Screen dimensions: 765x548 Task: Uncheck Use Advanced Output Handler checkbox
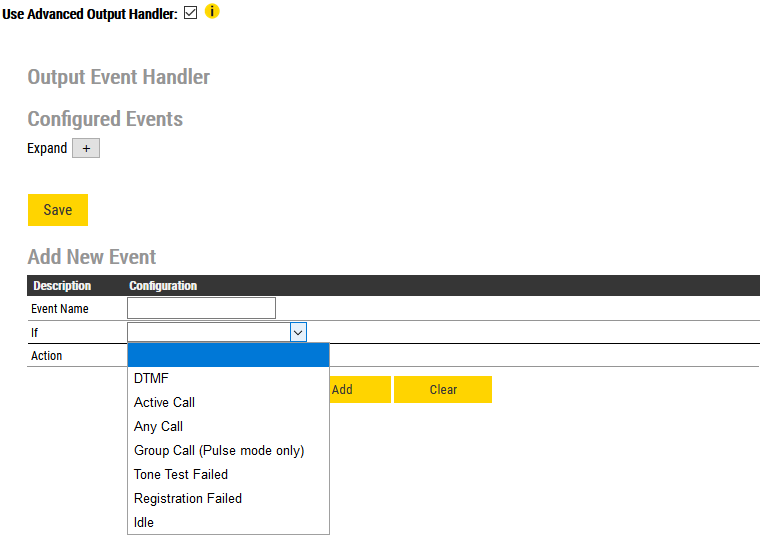pyautogui.click(x=191, y=13)
